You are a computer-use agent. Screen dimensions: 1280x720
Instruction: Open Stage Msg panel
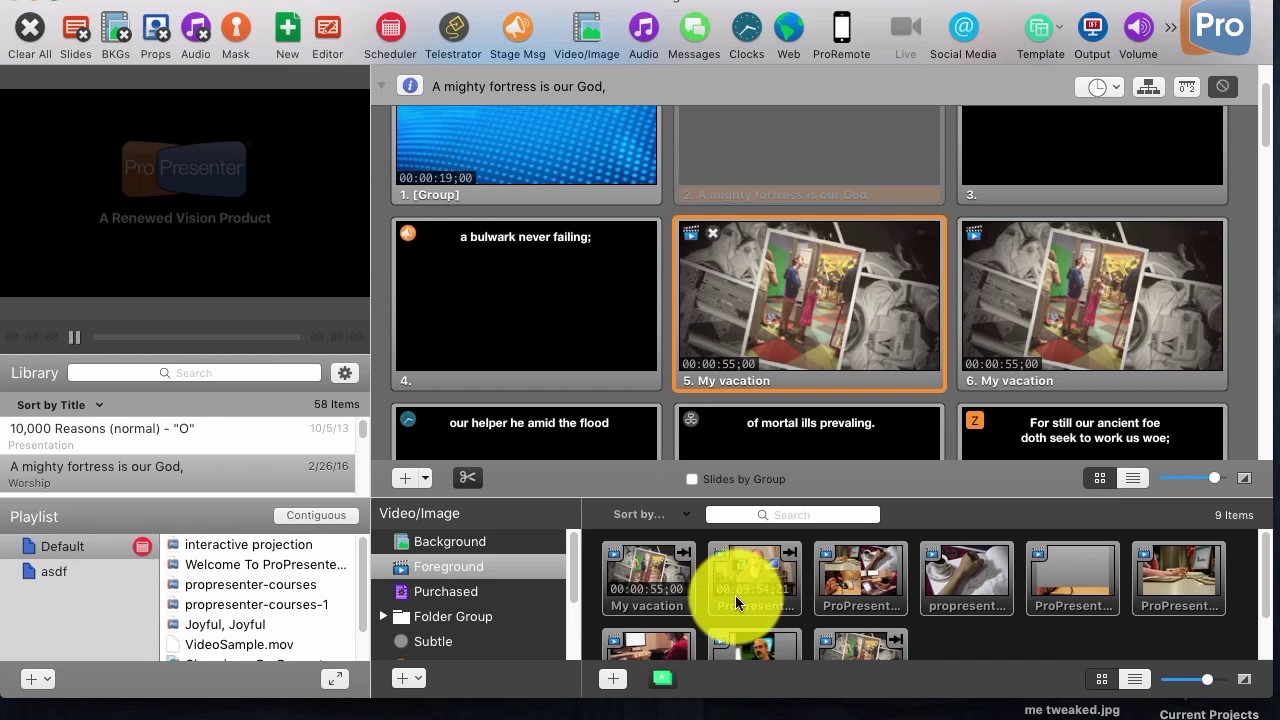click(x=518, y=36)
